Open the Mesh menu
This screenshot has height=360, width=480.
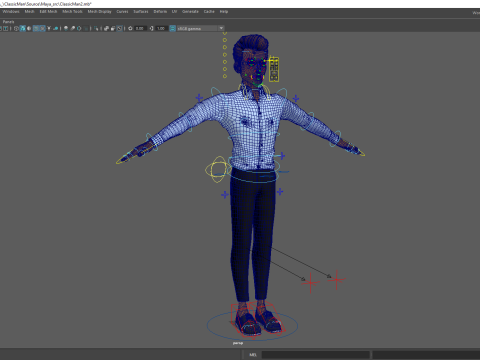[x=29, y=11]
